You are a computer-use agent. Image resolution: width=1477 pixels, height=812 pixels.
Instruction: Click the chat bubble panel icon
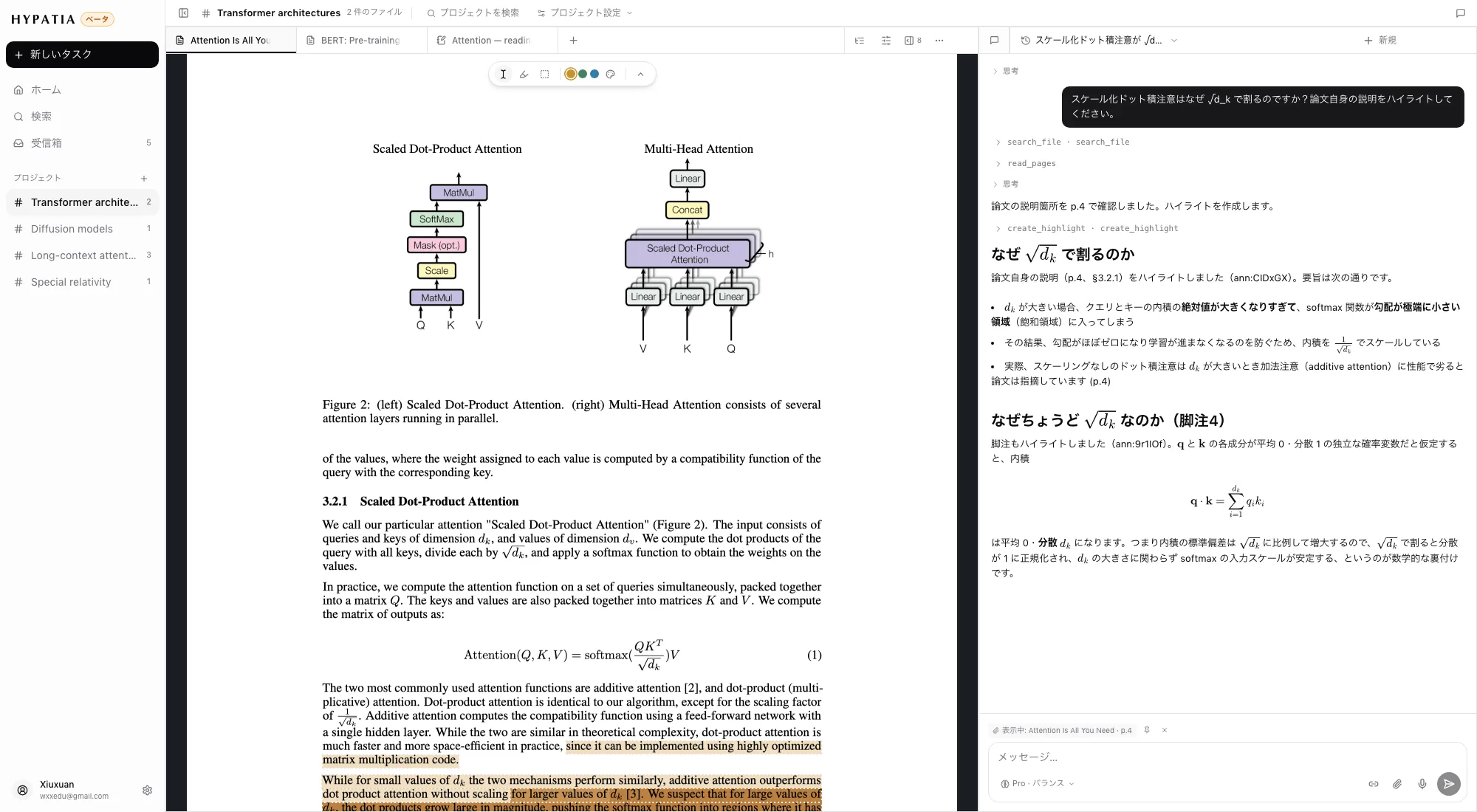pos(994,41)
